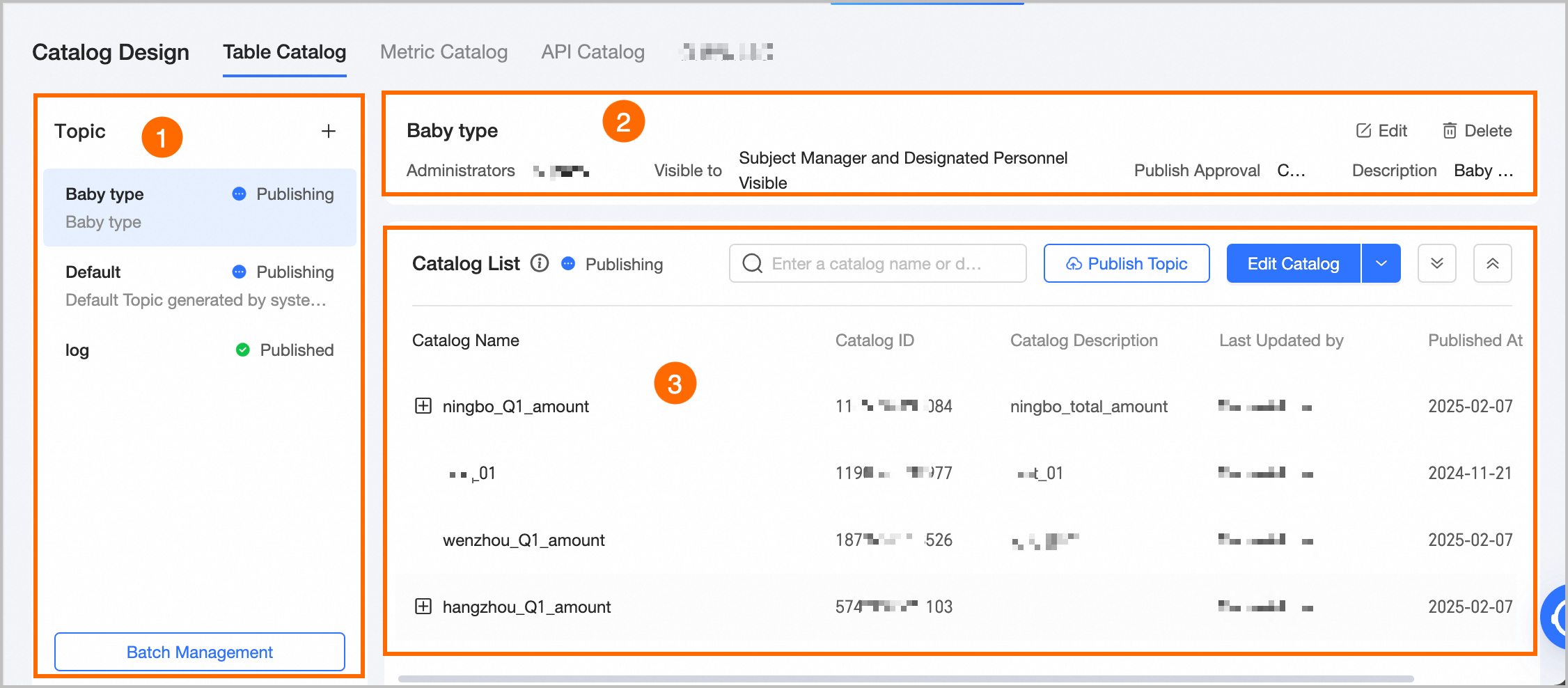Image resolution: width=1568 pixels, height=688 pixels.
Task: Collapse all catalogs with double-up chevron
Action: pyautogui.click(x=1492, y=263)
